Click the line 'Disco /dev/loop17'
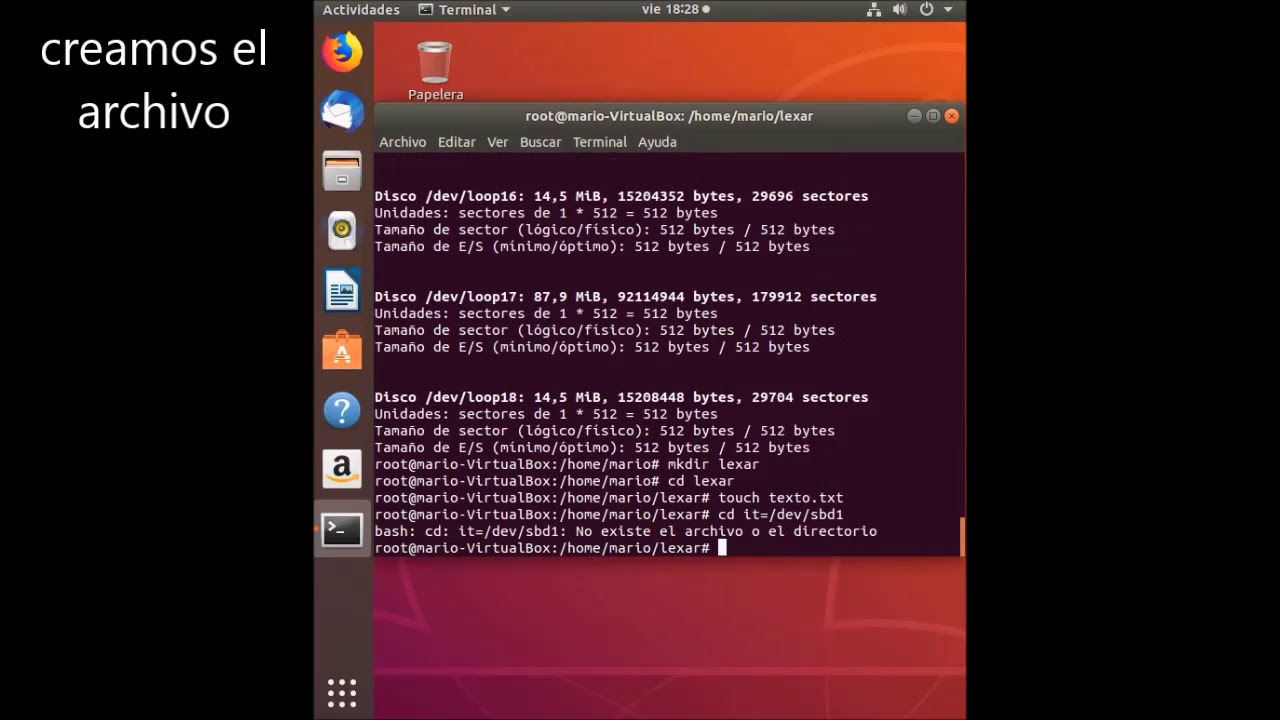 pyautogui.click(x=625, y=297)
